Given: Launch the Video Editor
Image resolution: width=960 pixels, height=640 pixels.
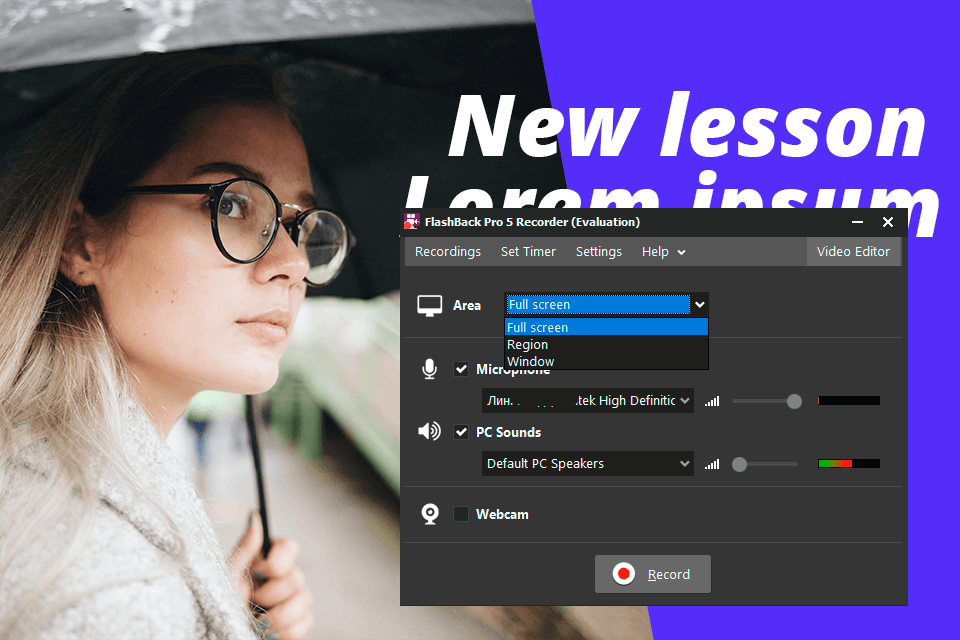Looking at the screenshot, I should click(853, 251).
